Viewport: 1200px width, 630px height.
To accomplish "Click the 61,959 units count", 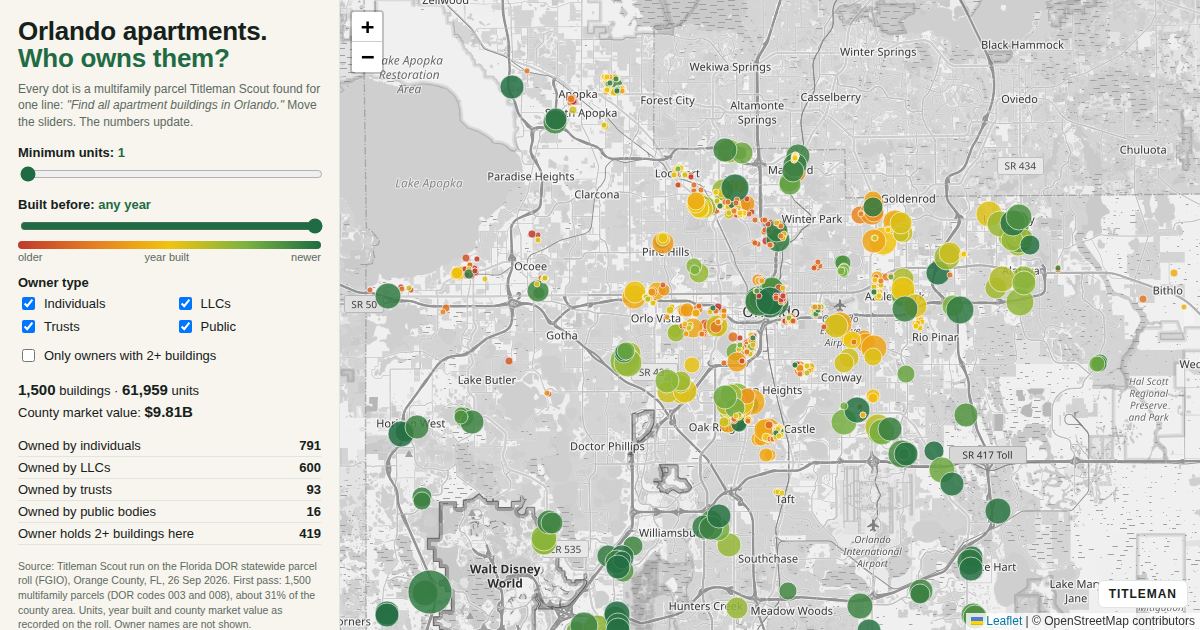I will coord(160,390).
